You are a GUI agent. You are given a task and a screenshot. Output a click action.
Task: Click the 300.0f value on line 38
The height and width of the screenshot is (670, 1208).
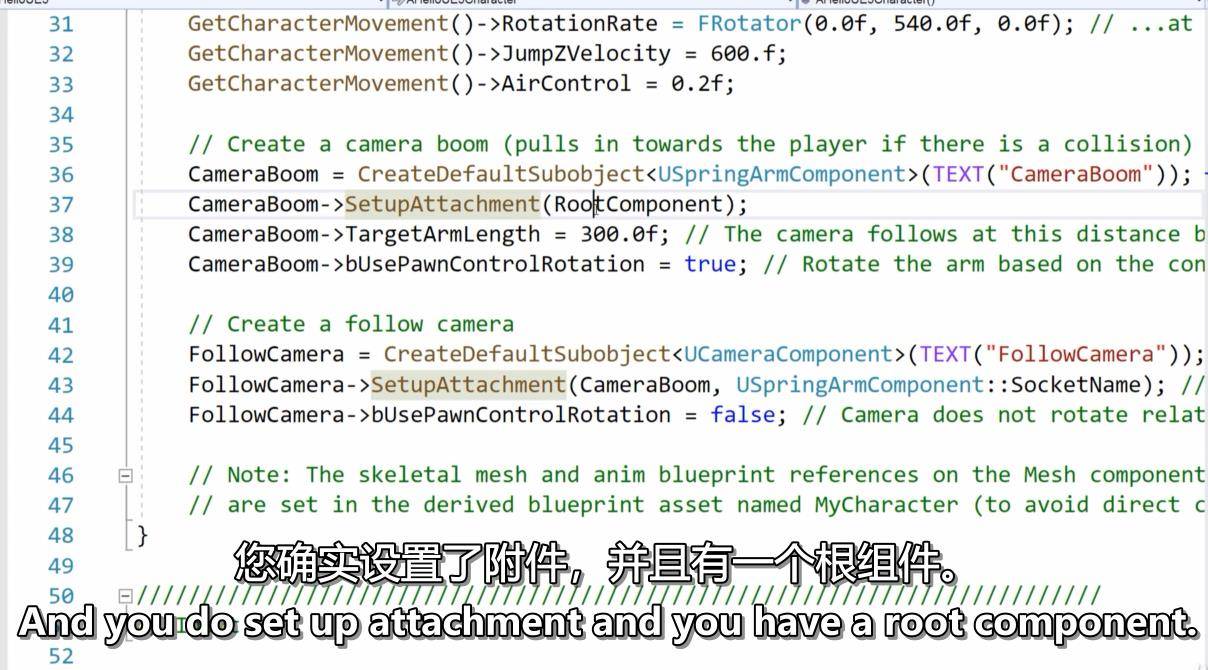(619, 235)
